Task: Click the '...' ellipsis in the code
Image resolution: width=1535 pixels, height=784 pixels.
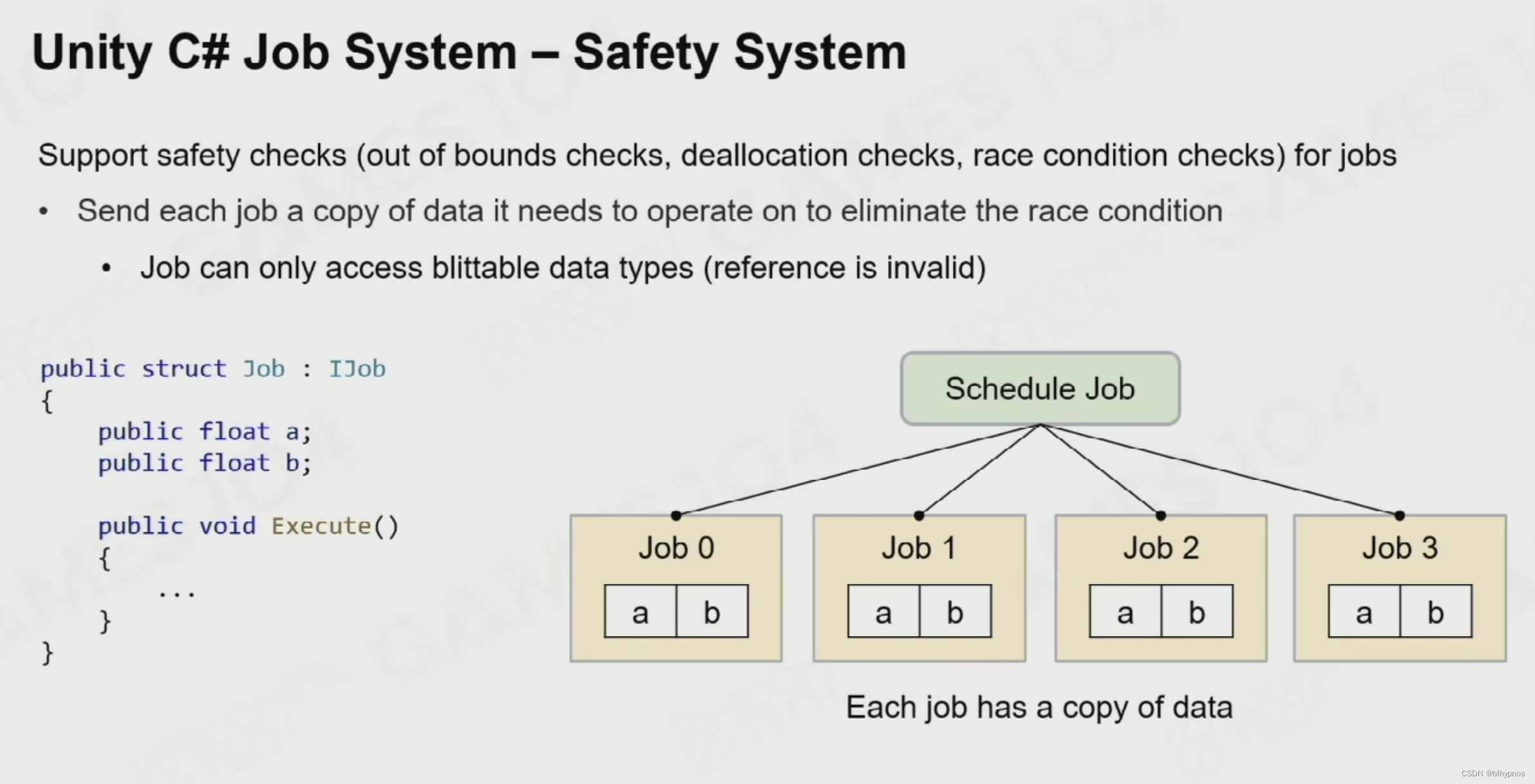Action: (177, 593)
